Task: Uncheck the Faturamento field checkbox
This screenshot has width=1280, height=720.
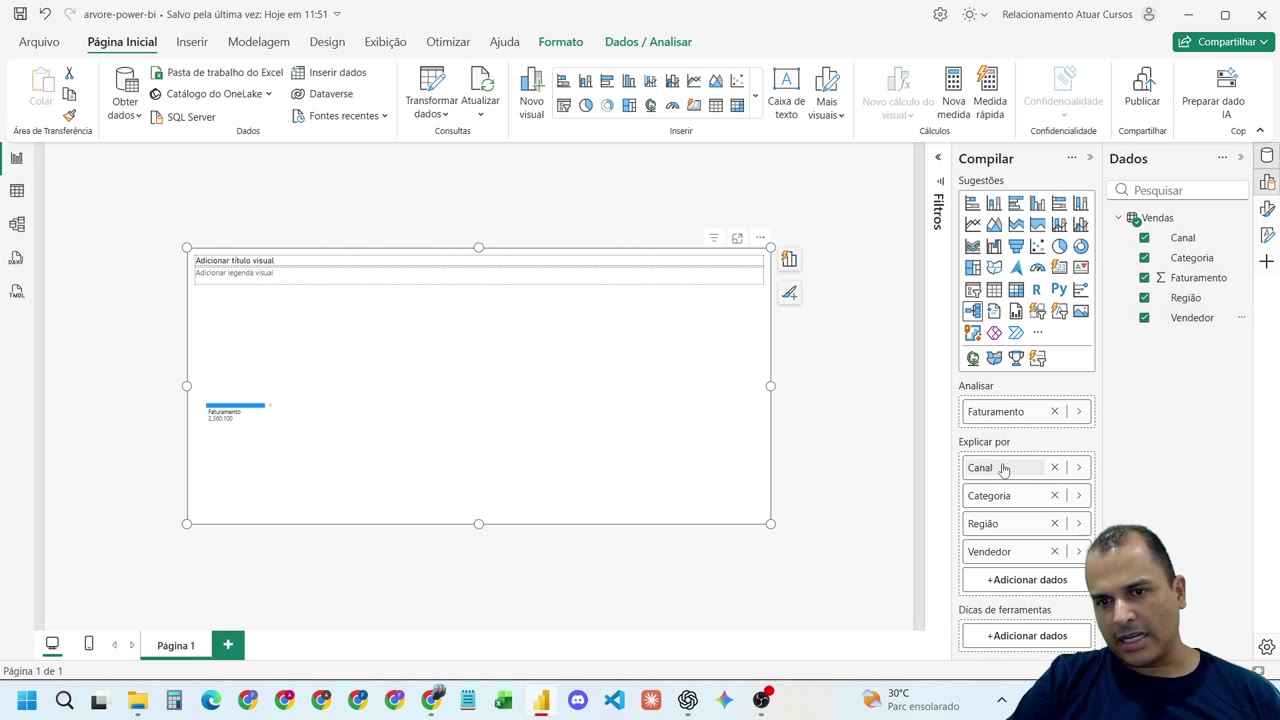Action: click(1144, 278)
